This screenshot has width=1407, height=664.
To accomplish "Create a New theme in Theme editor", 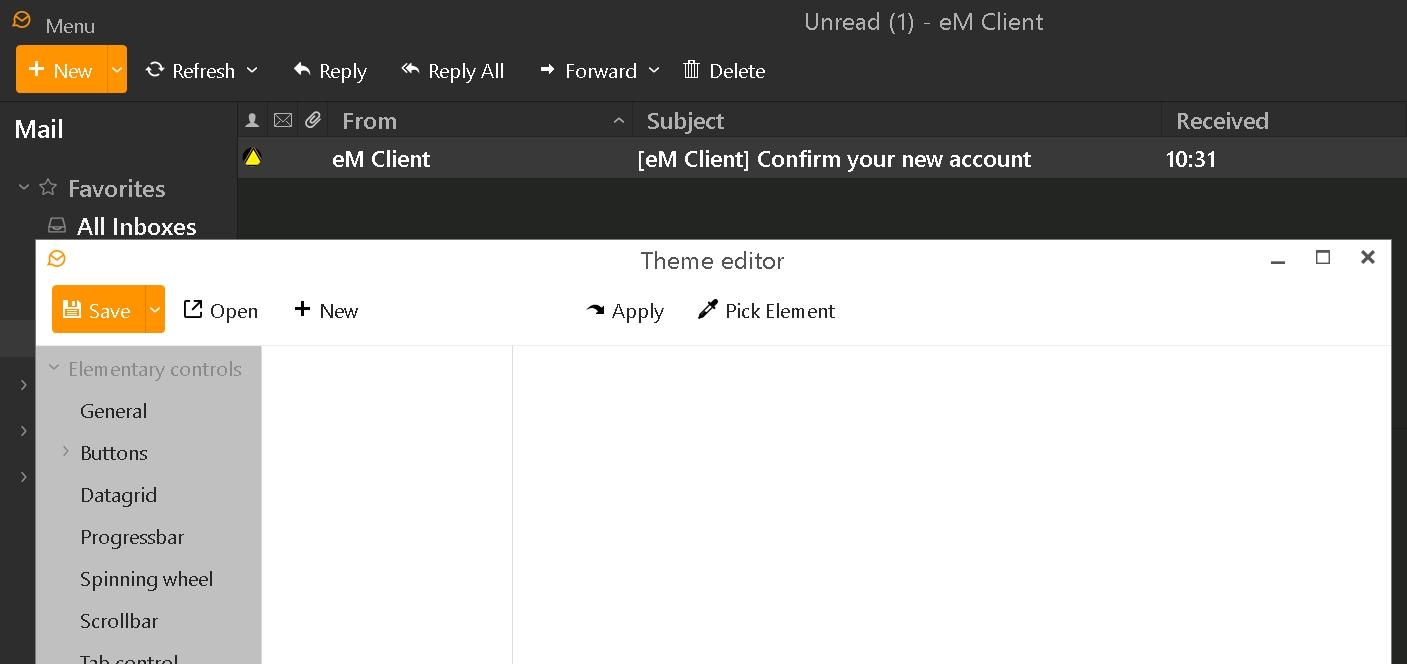I will tap(326, 310).
